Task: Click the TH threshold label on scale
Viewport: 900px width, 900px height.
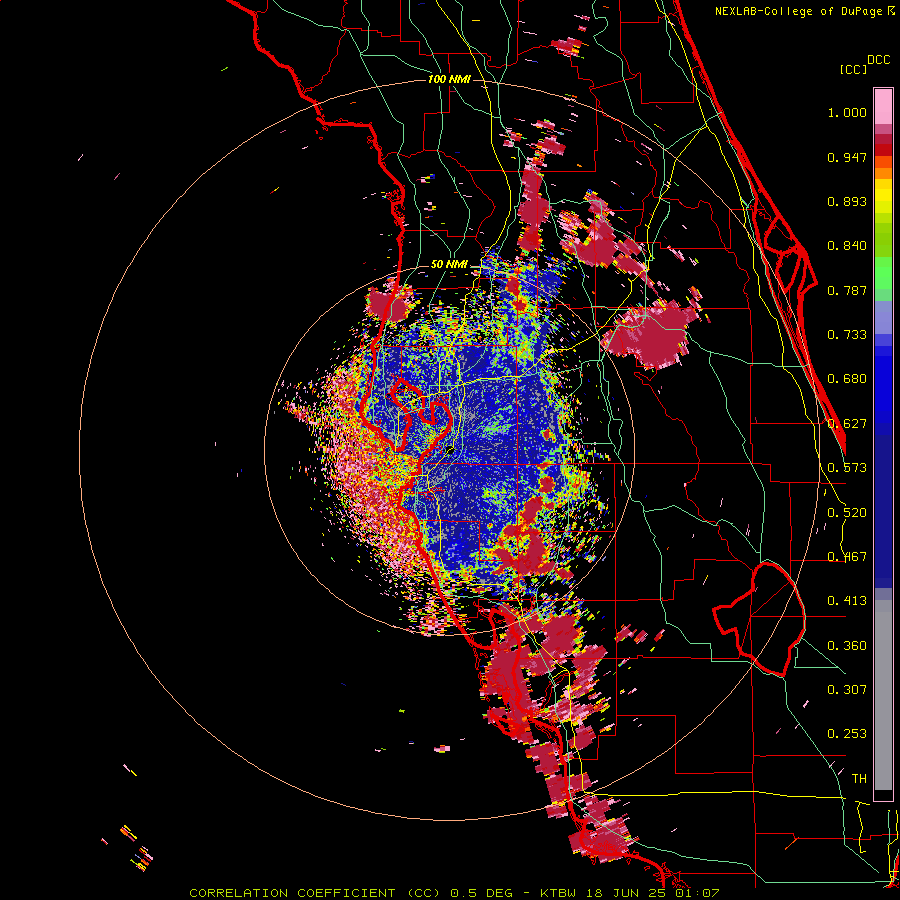Action: [x=859, y=778]
